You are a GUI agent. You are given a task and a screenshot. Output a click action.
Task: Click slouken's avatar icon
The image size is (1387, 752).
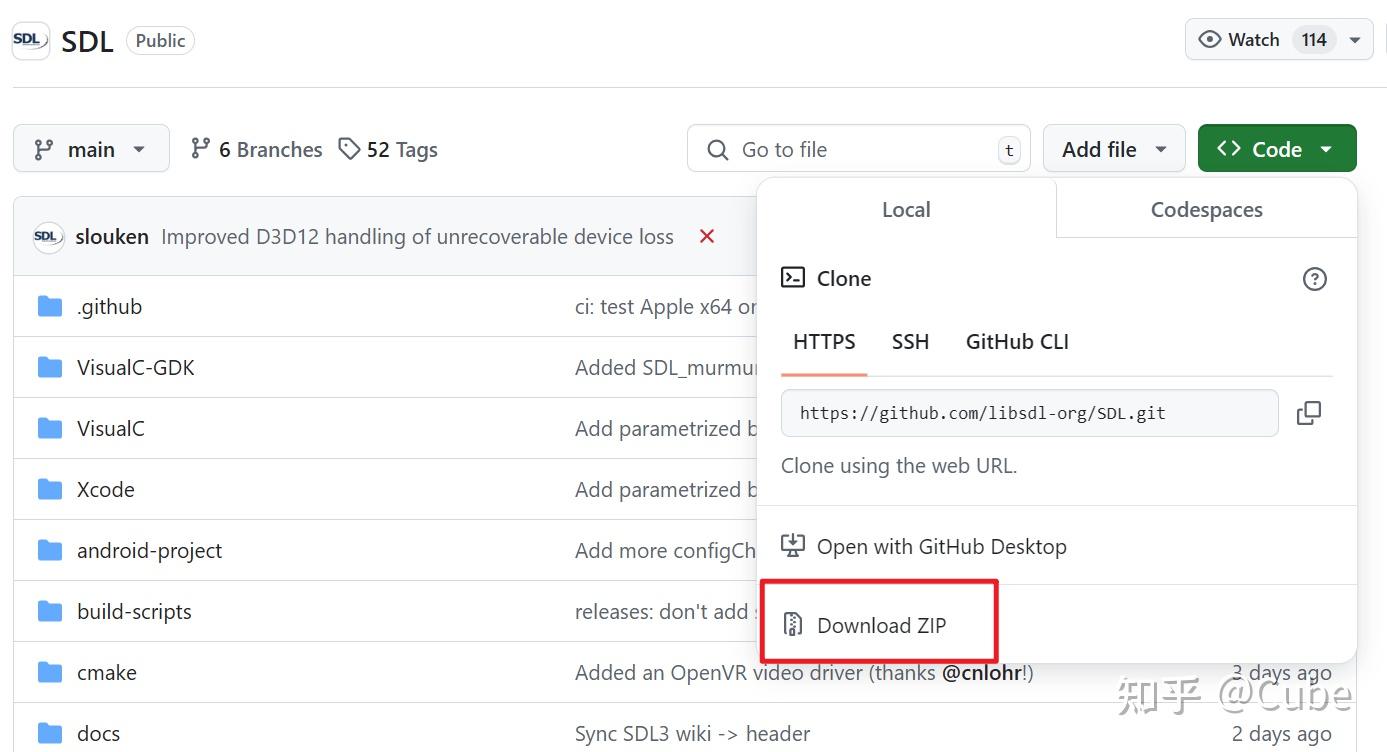48,237
